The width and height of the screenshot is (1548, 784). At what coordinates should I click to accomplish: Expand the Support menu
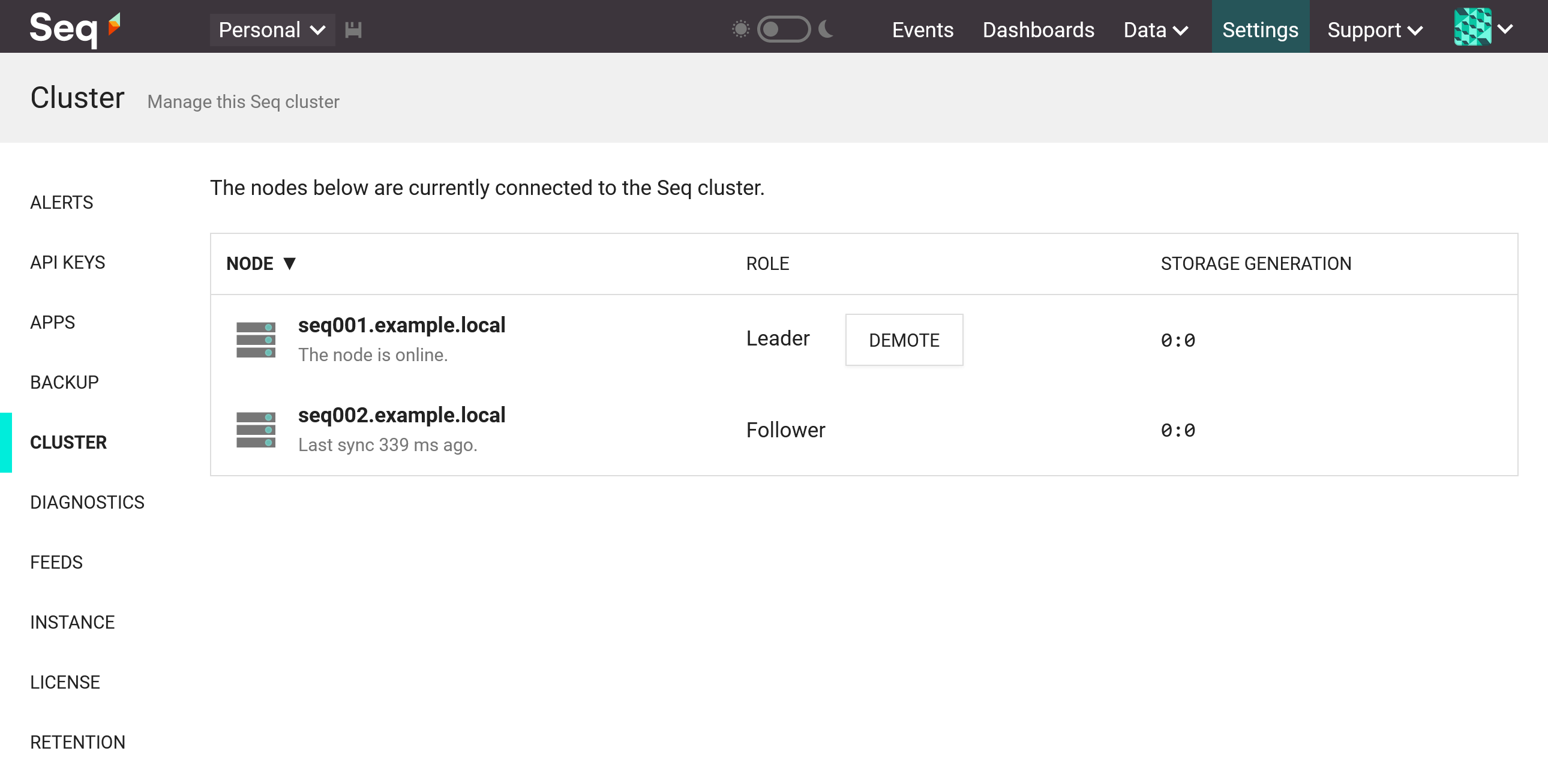click(x=1375, y=29)
